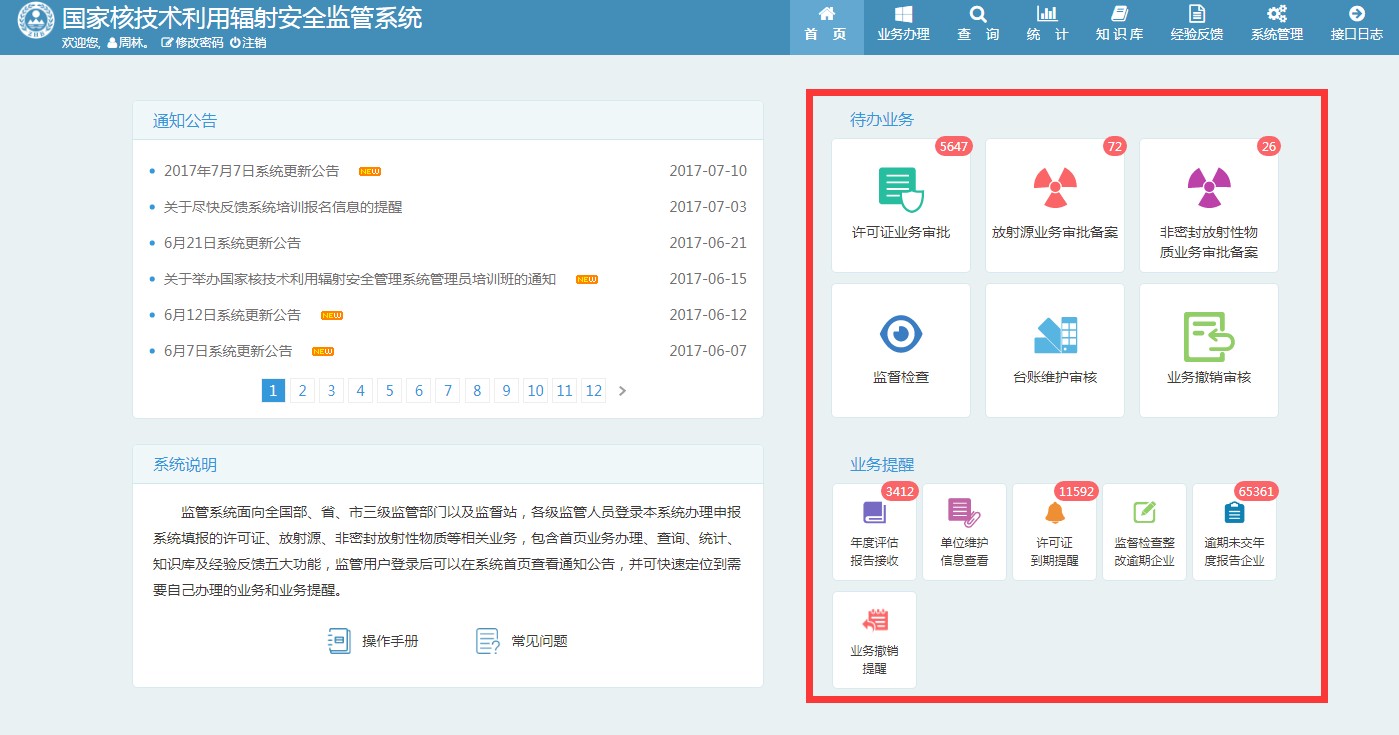Open 2017年7月7日系统更新公告 notice
The image size is (1399, 735).
[x=251, y=171]
